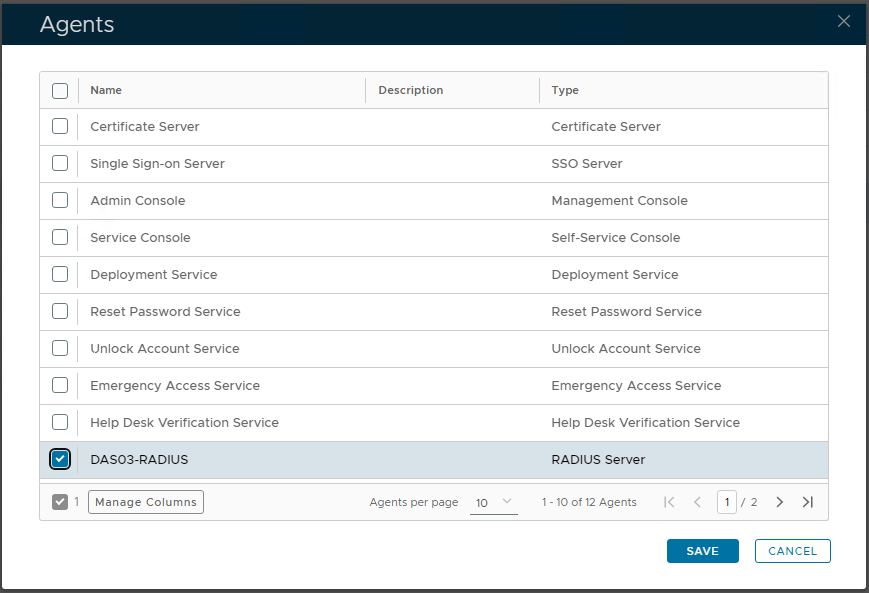Viewport: 869px width, 593px height.
Task: Click the current page number field
Action: pos(726,502)
